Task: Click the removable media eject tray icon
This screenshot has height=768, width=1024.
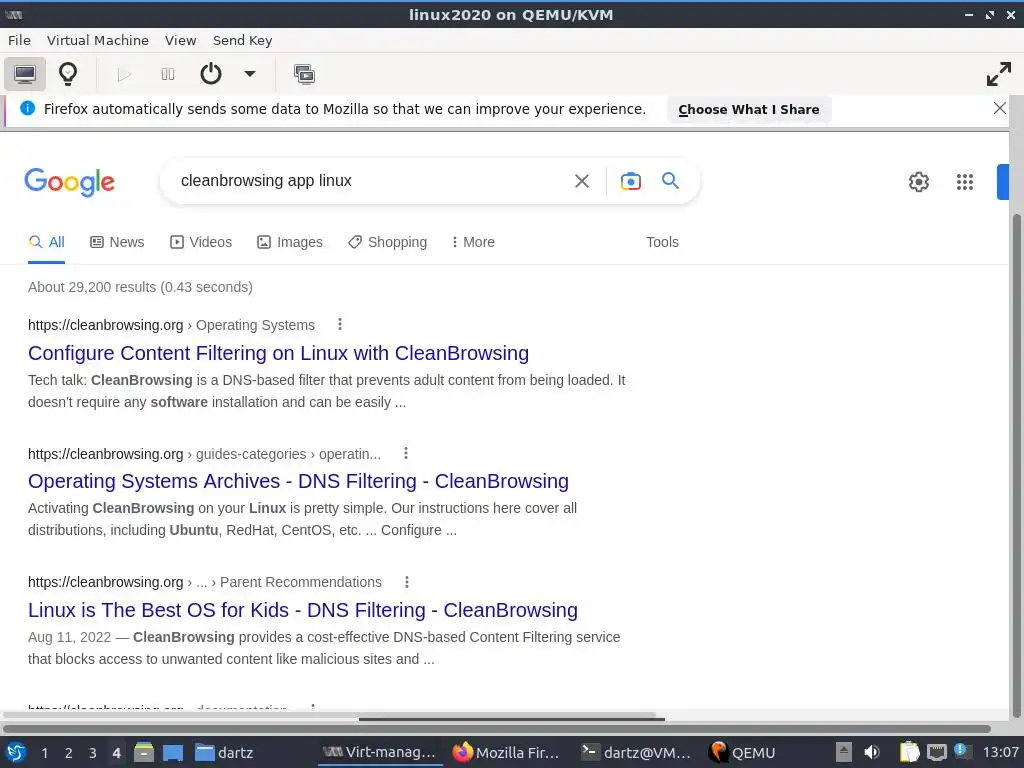Action: click(x=844, y=752)
